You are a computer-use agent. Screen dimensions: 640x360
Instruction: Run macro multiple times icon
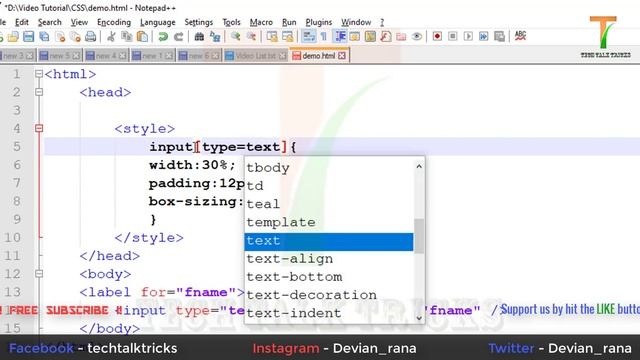pos(484,37)
